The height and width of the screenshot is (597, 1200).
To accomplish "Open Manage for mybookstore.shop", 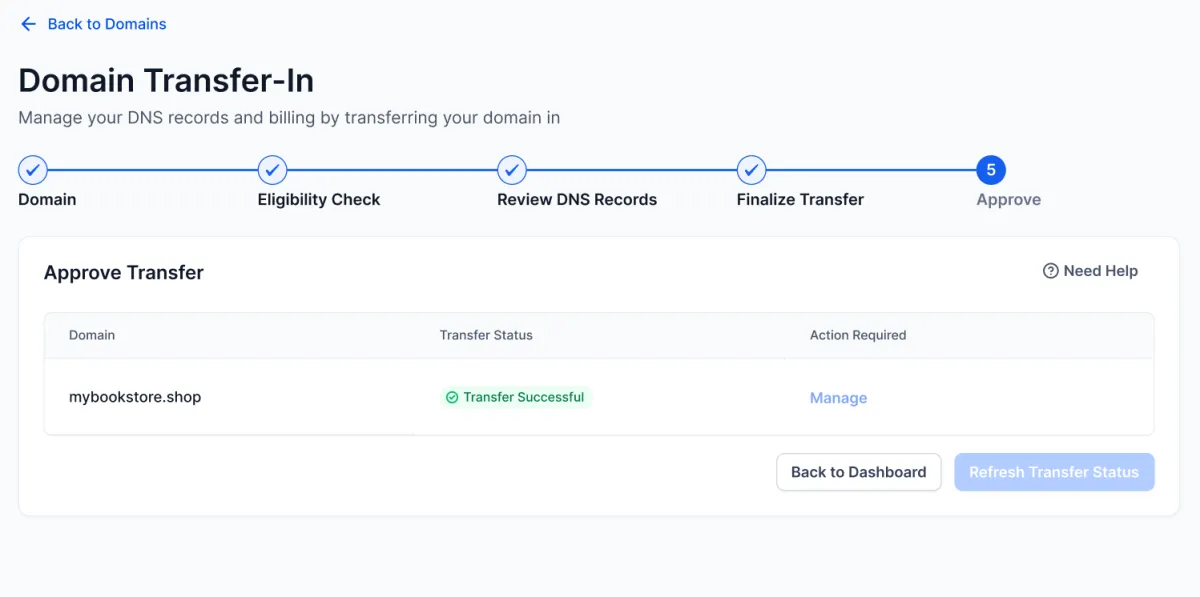I will click(x=838, y=398).
